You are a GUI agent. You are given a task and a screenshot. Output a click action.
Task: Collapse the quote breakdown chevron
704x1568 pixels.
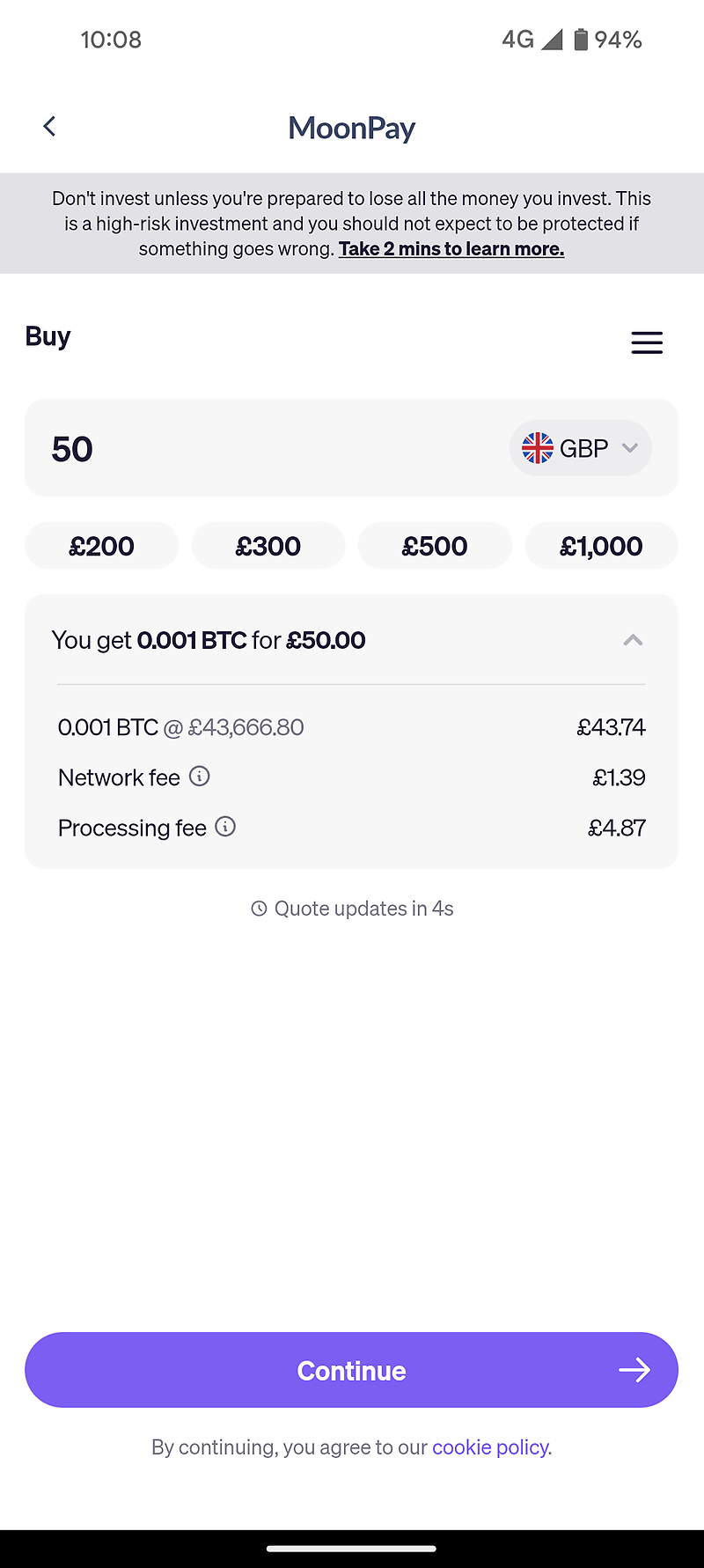[633, 640]
